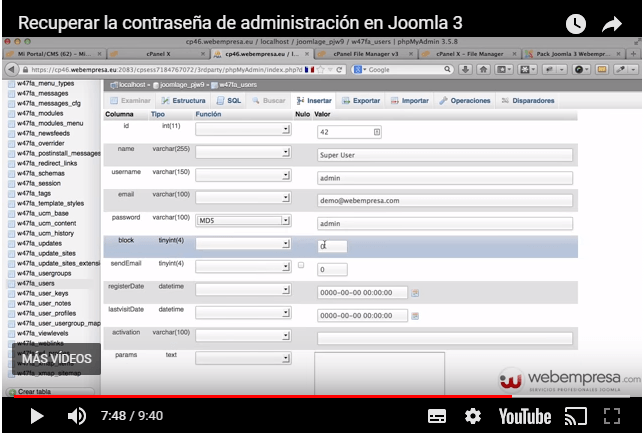This screenshot has width=644, height=433.
Task: Open the Examinar tab in phpMyAdmin
Action: 131,101
